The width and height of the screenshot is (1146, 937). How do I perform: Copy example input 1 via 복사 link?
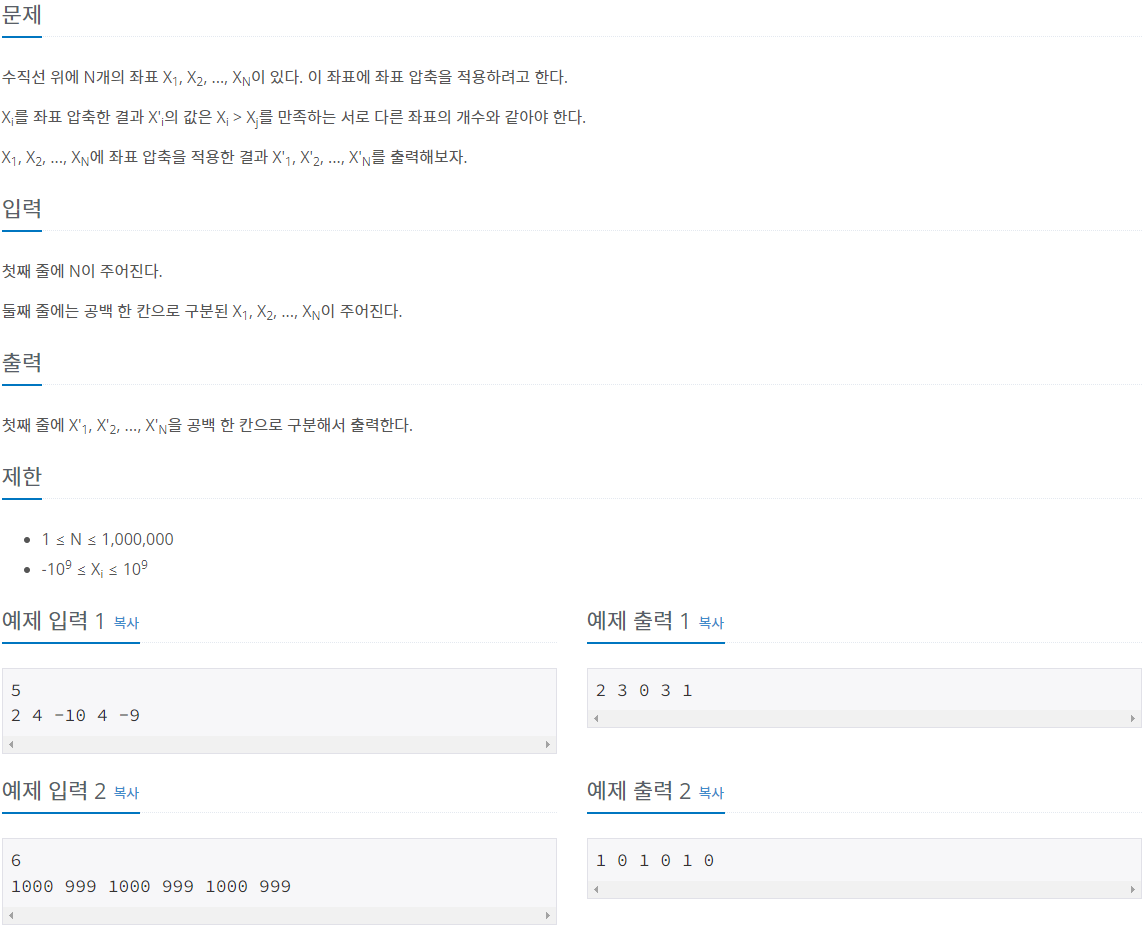[x=126, y=623]
